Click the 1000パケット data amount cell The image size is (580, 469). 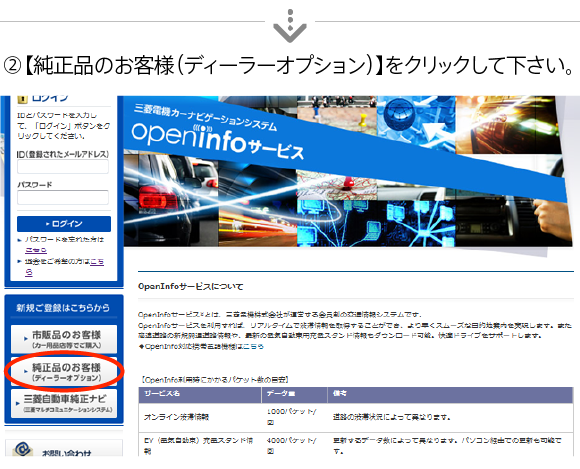[294, 417]
